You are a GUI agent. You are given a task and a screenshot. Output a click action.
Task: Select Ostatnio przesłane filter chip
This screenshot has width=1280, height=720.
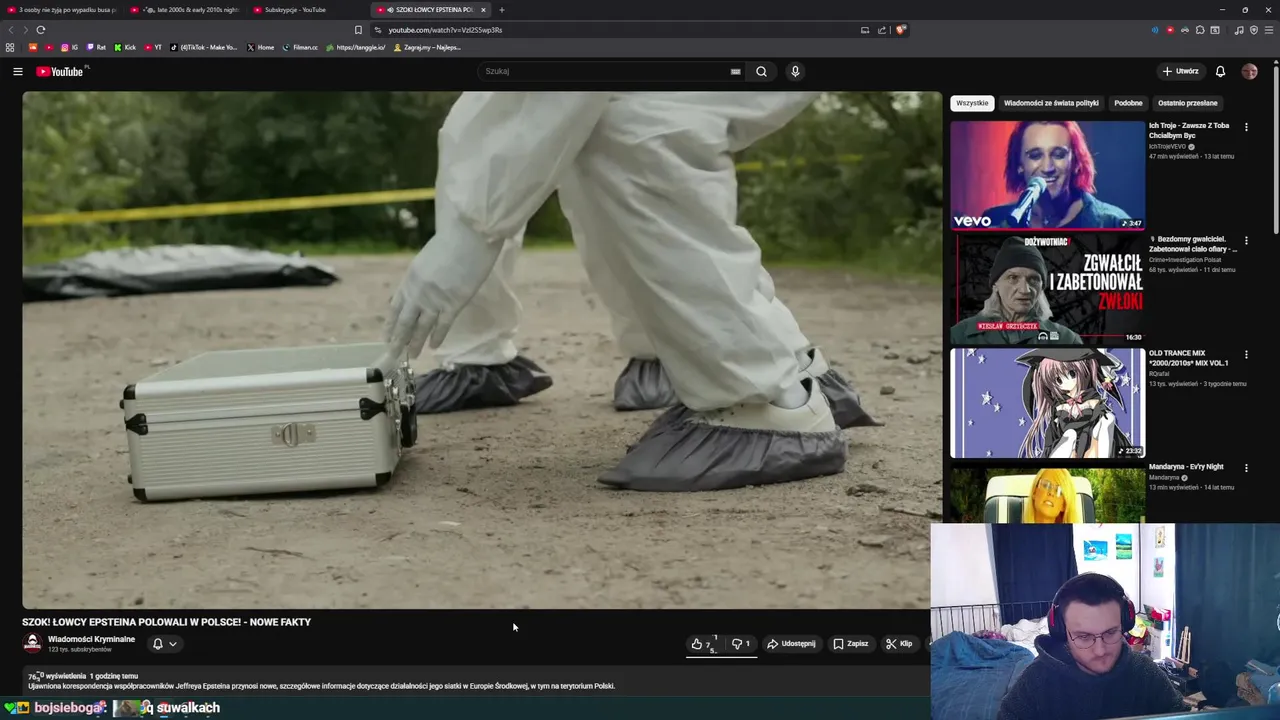tap(1188, 103)
